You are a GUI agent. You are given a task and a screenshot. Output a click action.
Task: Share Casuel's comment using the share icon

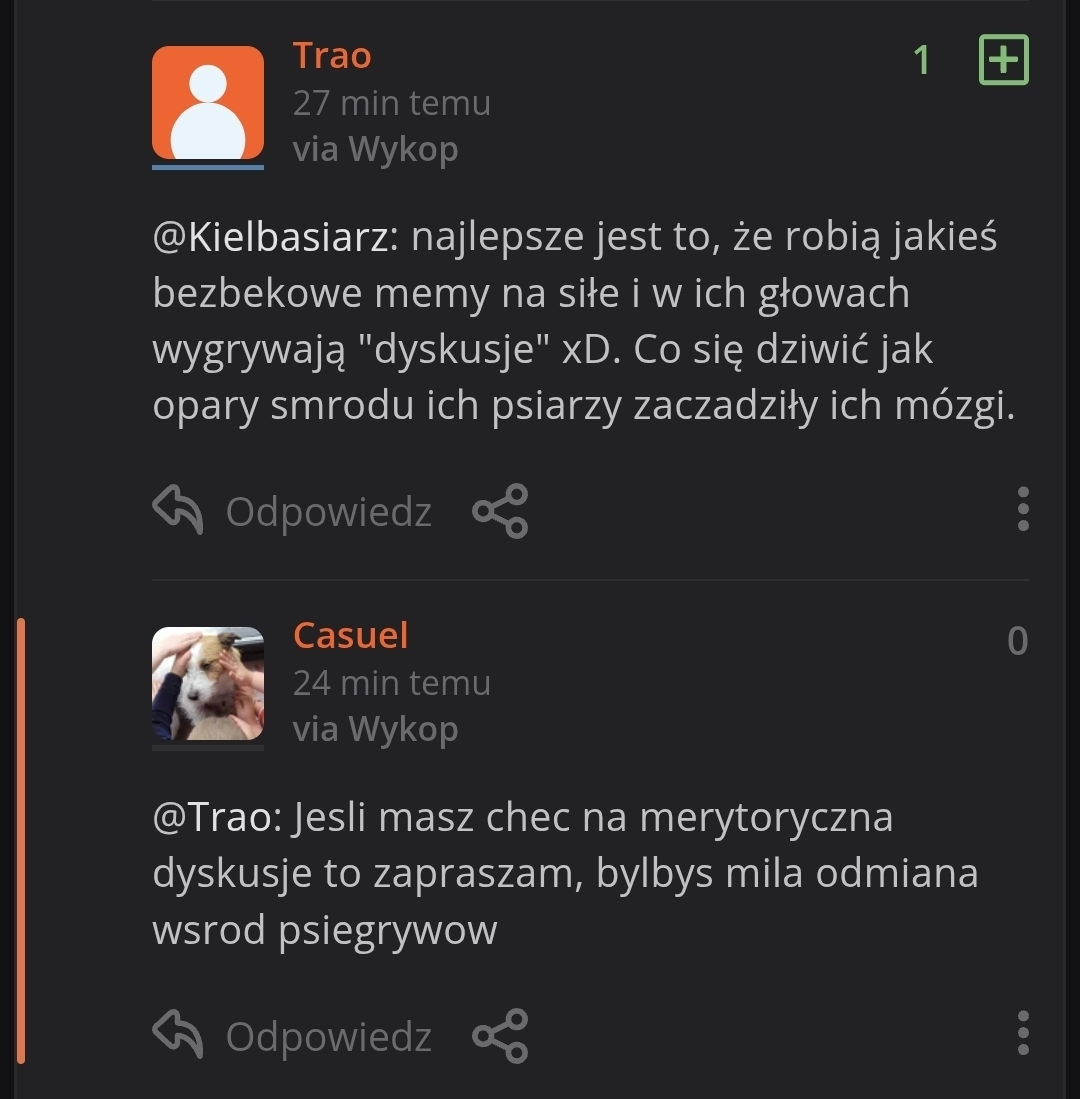coord(500,1035)
